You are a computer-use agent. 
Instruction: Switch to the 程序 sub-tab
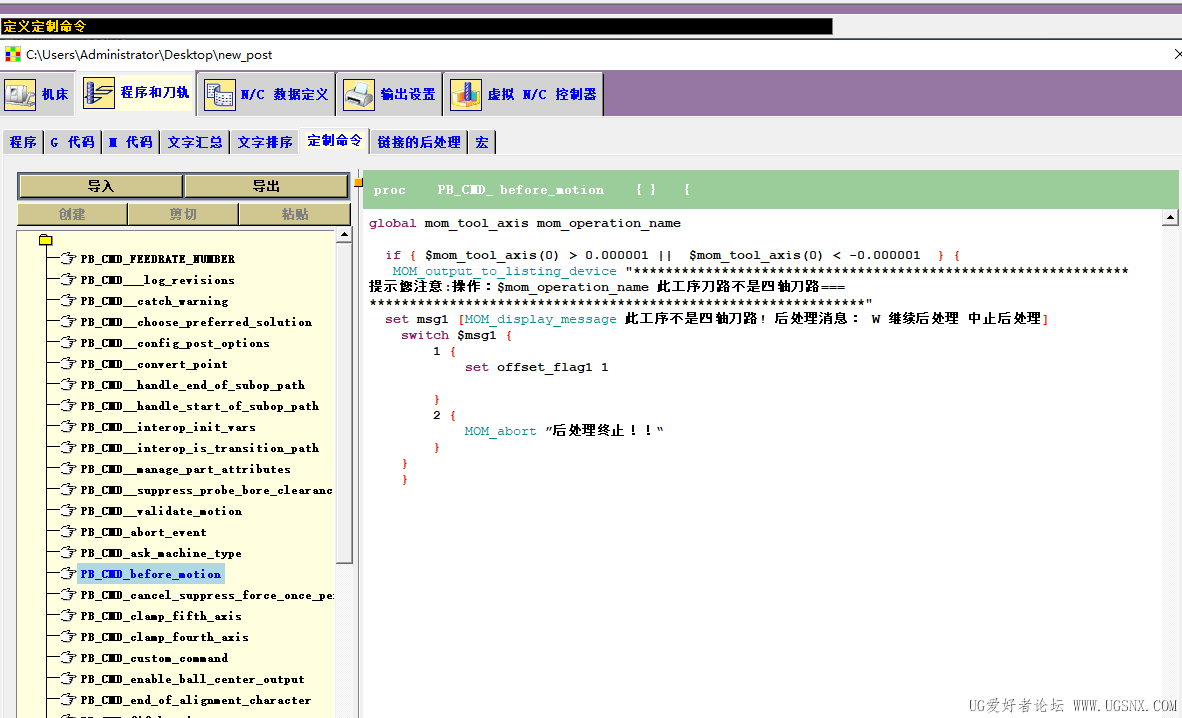pos(23,142)
